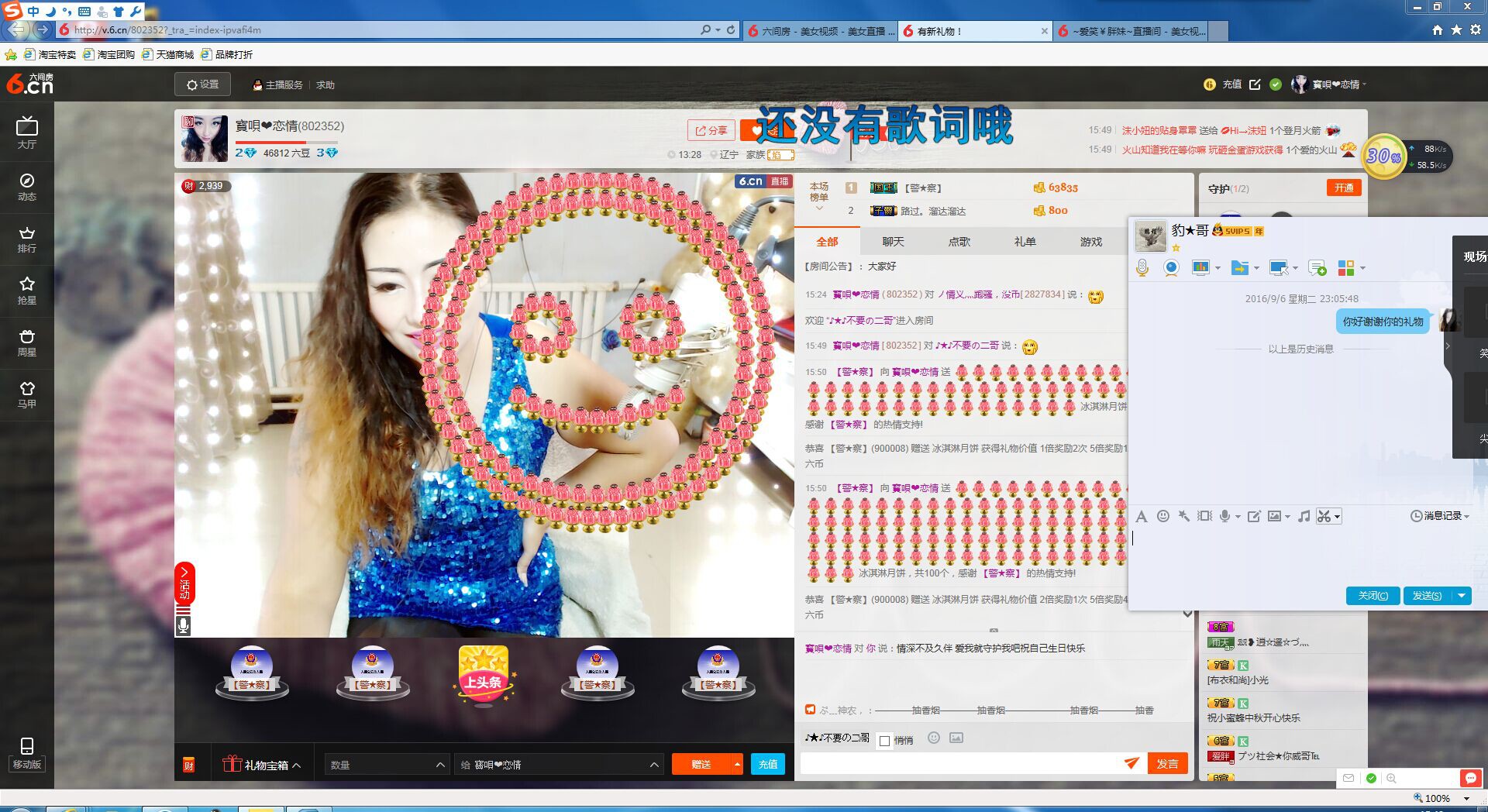This screenshot has height=812, width=1488.
Task: Click the QQ 关闭(C) button
Action: coord(1373,595)
